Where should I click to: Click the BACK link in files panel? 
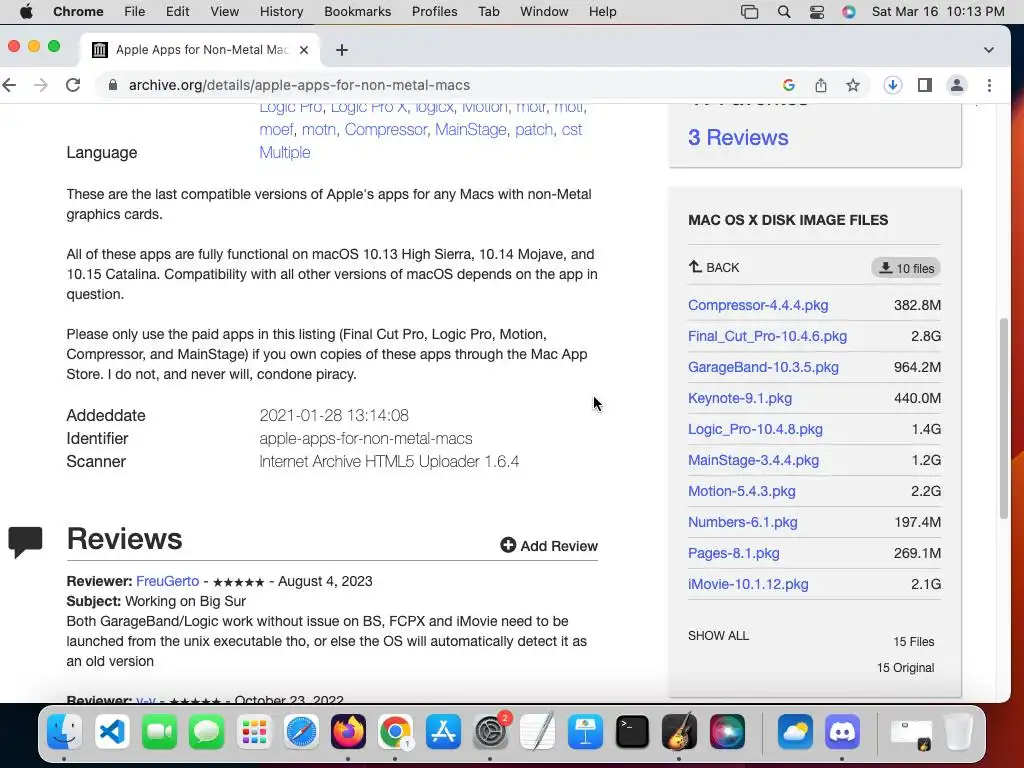point(714,267)
